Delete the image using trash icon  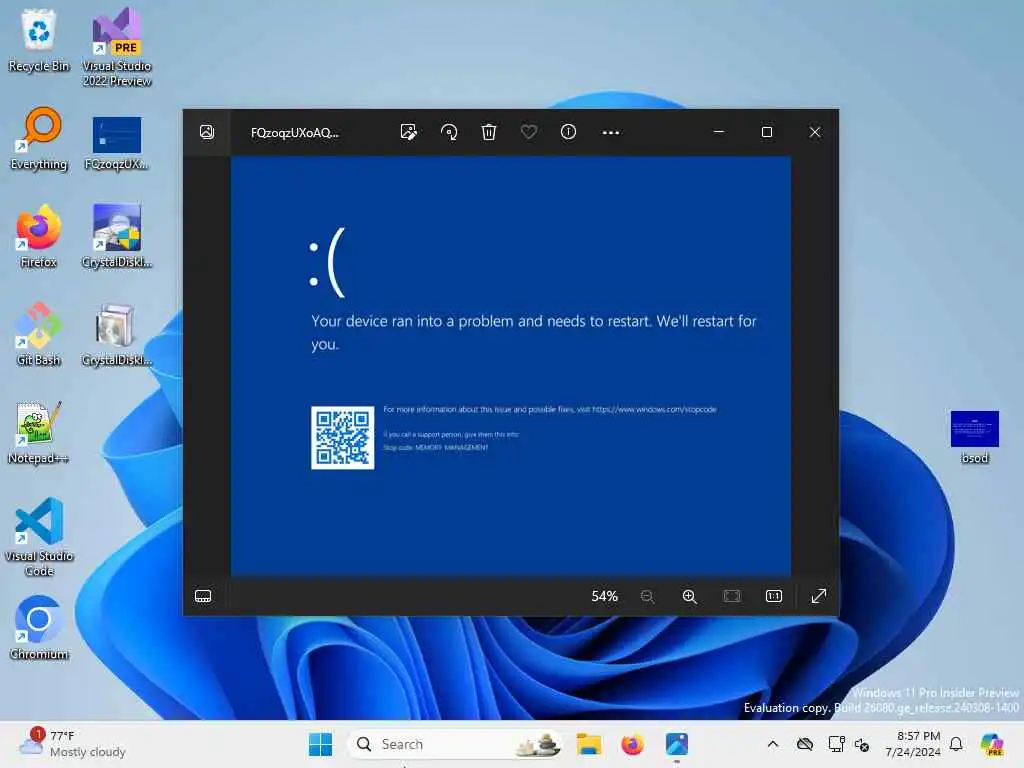tap(488, 133)
